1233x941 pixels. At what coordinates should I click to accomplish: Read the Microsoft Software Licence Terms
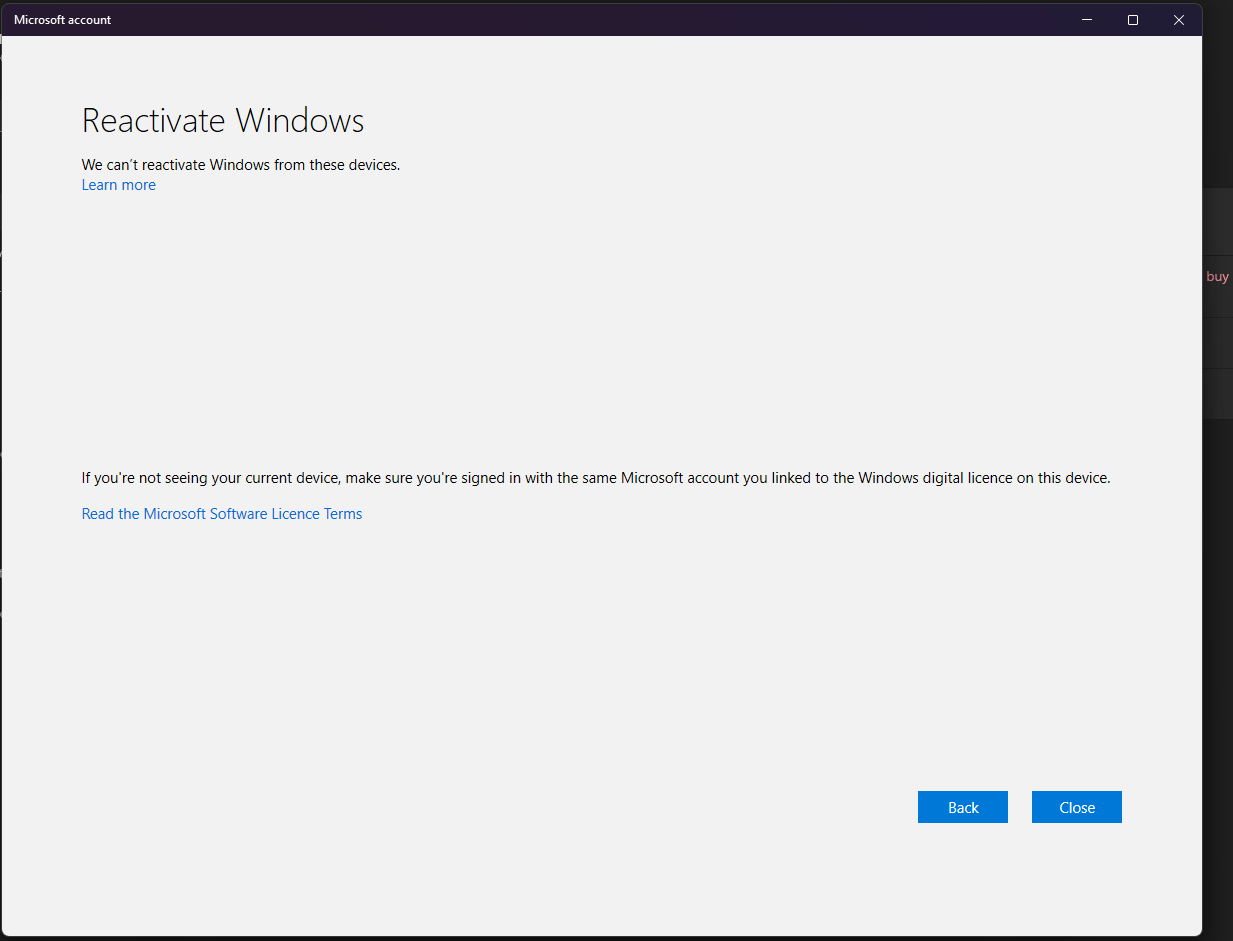click(x=222, y=514)
